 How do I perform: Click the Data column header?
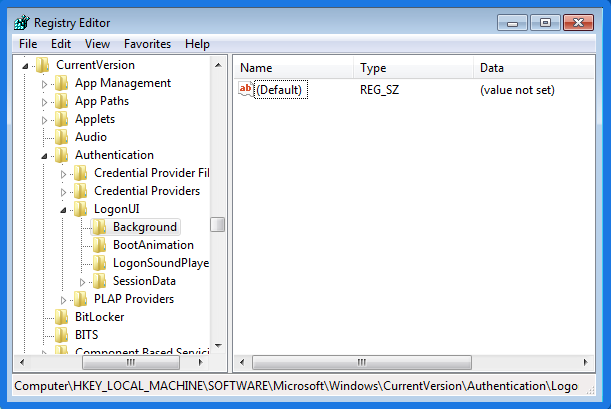click(534, 68)
